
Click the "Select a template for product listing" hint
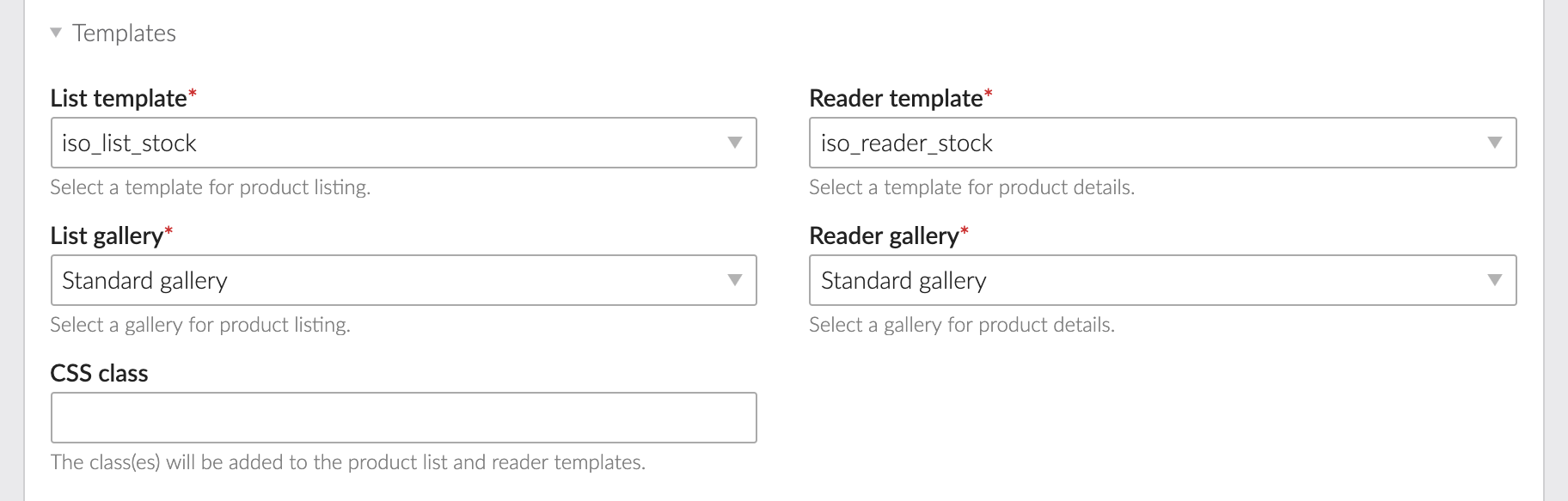point(210,187)
